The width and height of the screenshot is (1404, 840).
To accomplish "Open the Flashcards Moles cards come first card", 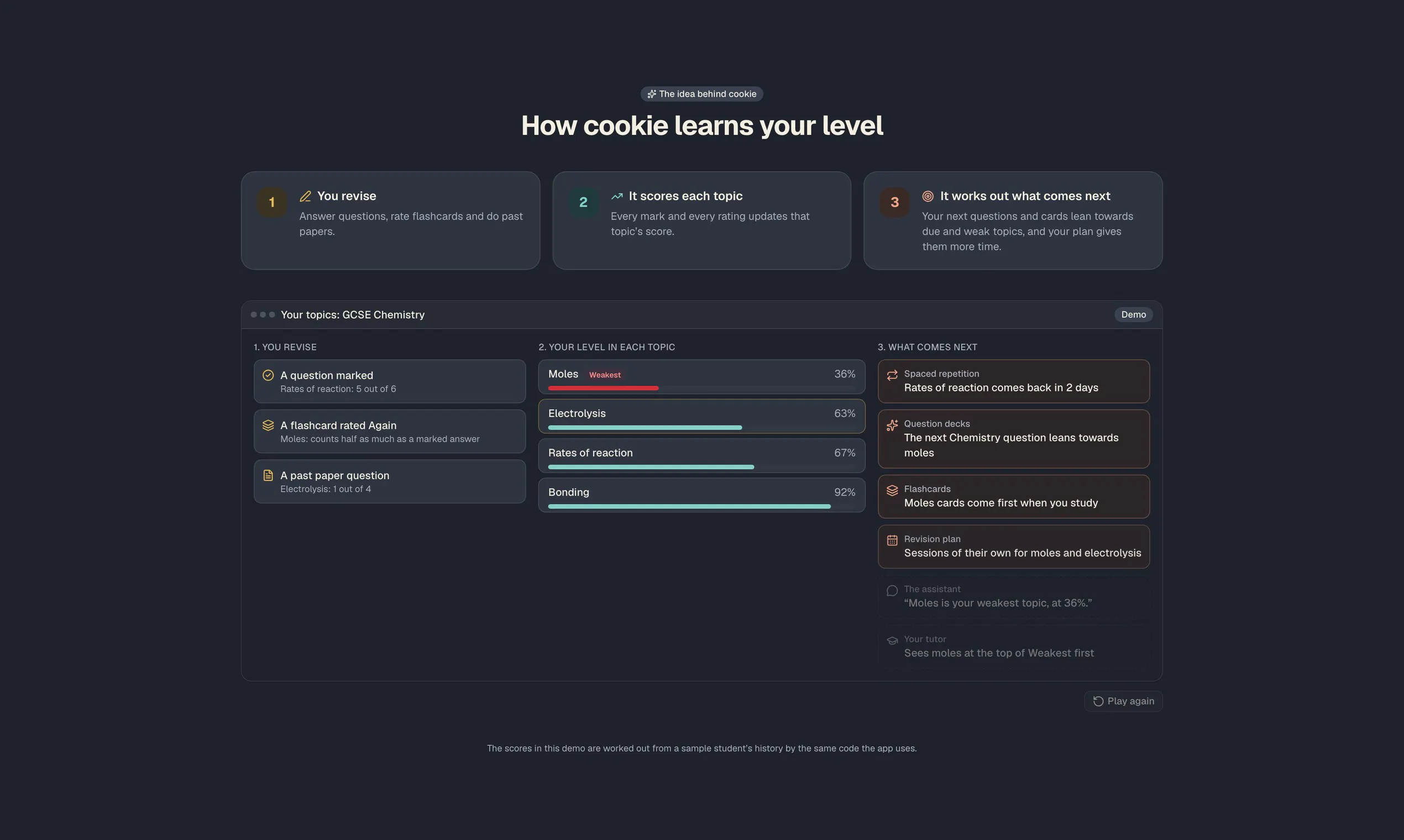I will coord(1013,496).
